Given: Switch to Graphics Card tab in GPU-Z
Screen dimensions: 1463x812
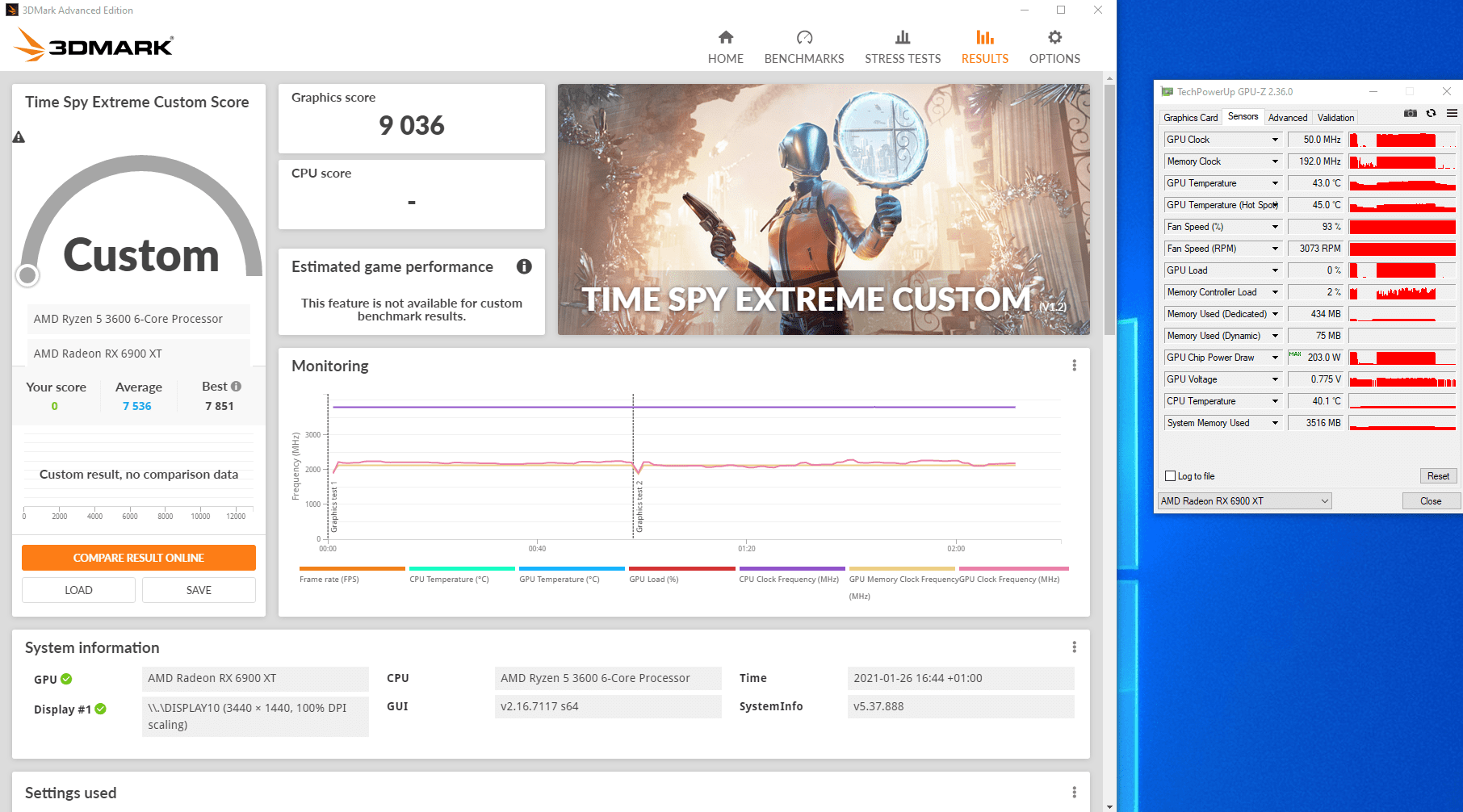Looking at the screenshot, I should (x=1190, y=118).
